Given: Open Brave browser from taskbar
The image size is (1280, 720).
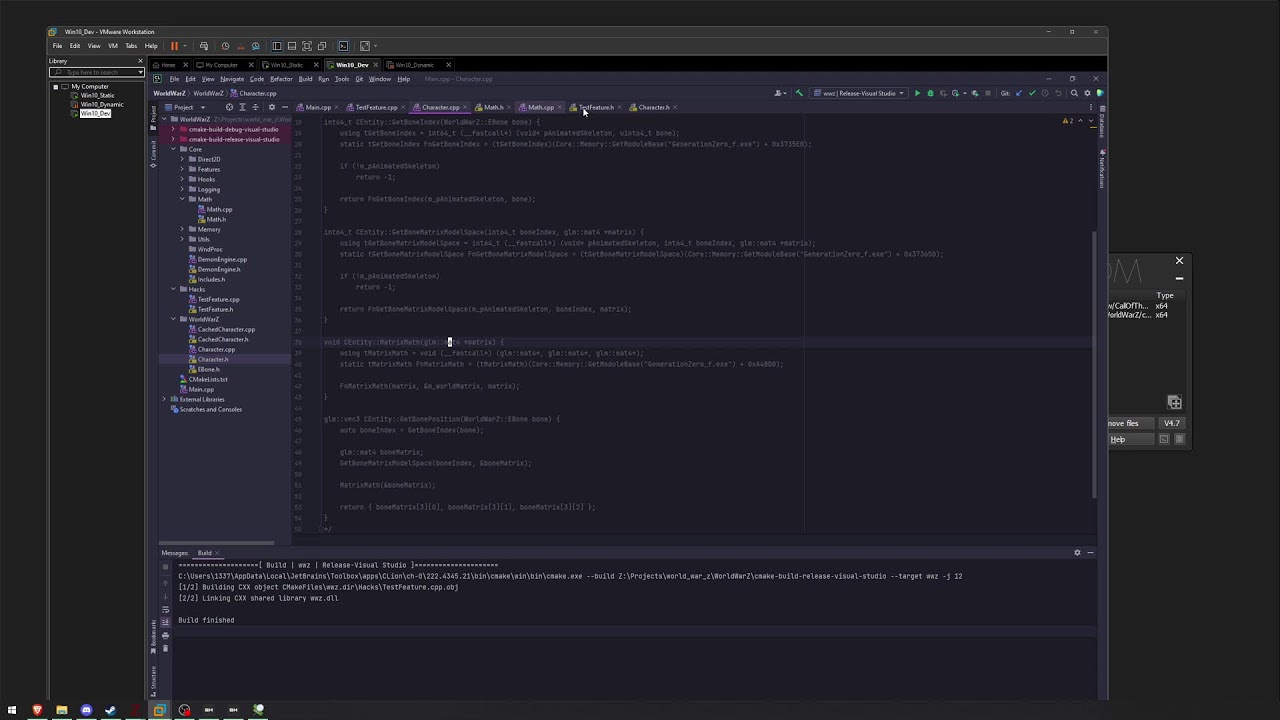Looking at the screenshot, I should (37, 710).
